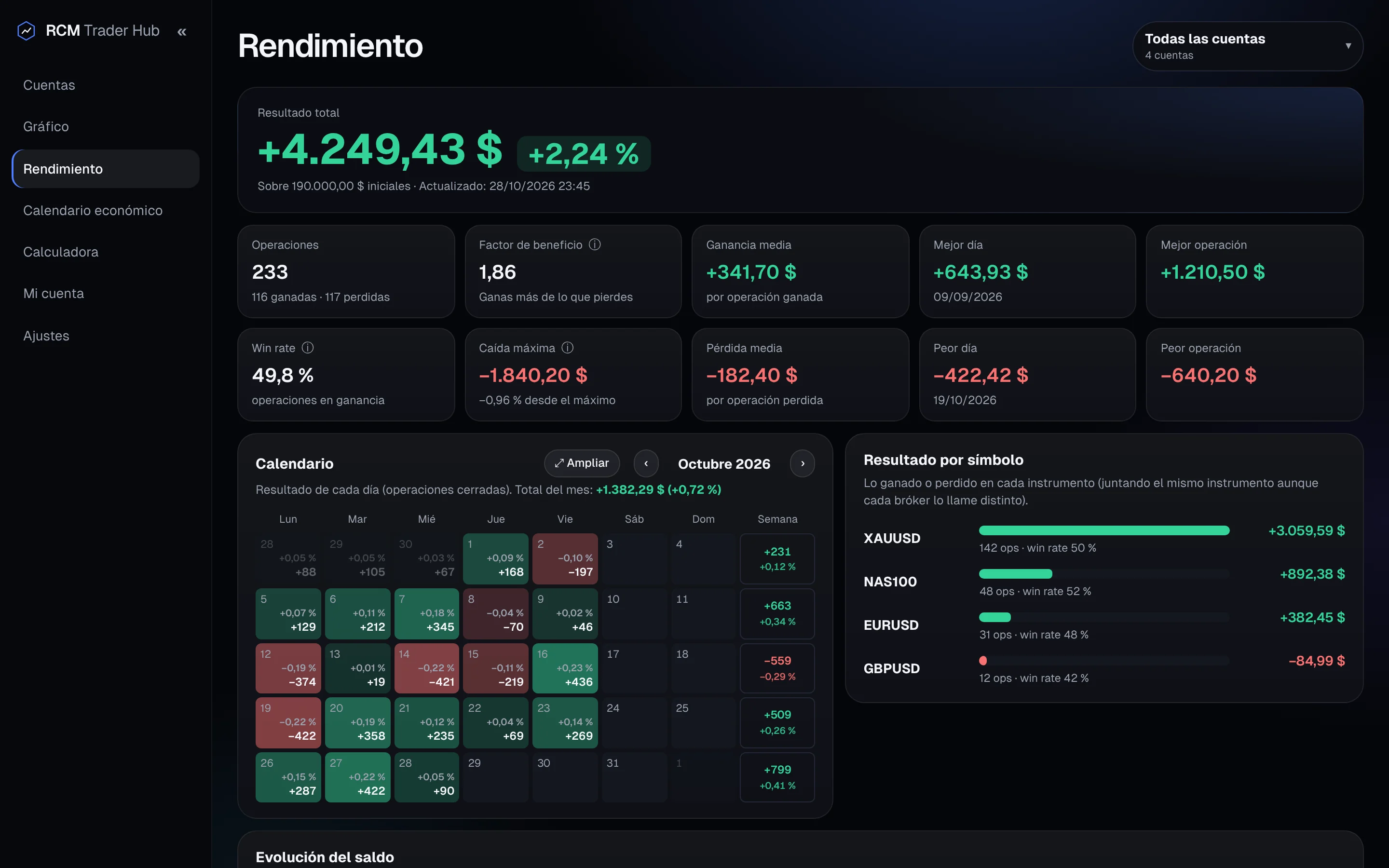Select calendar day 16 with +436
This screenshot has height=868, width=1389.
(x=565, y=668)
